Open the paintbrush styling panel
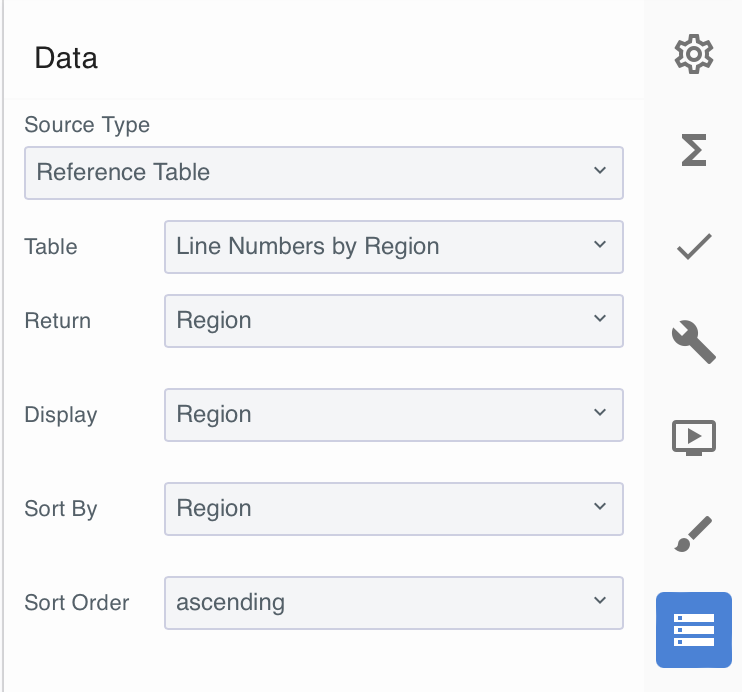Viewport: 742px width, 692px height. (x=693, y=534)
